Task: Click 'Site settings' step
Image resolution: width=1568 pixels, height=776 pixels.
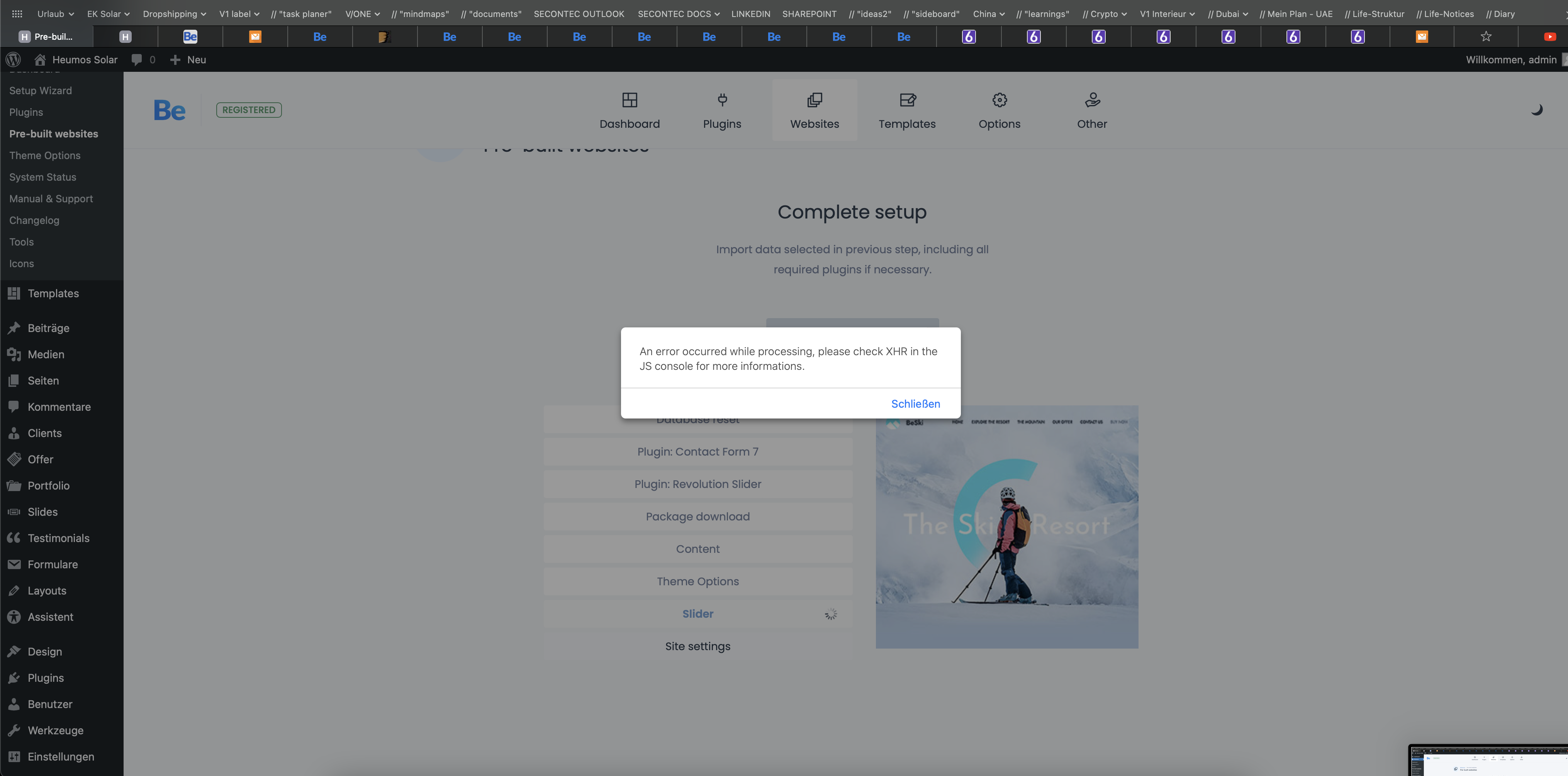Action: tap(697, 646)
